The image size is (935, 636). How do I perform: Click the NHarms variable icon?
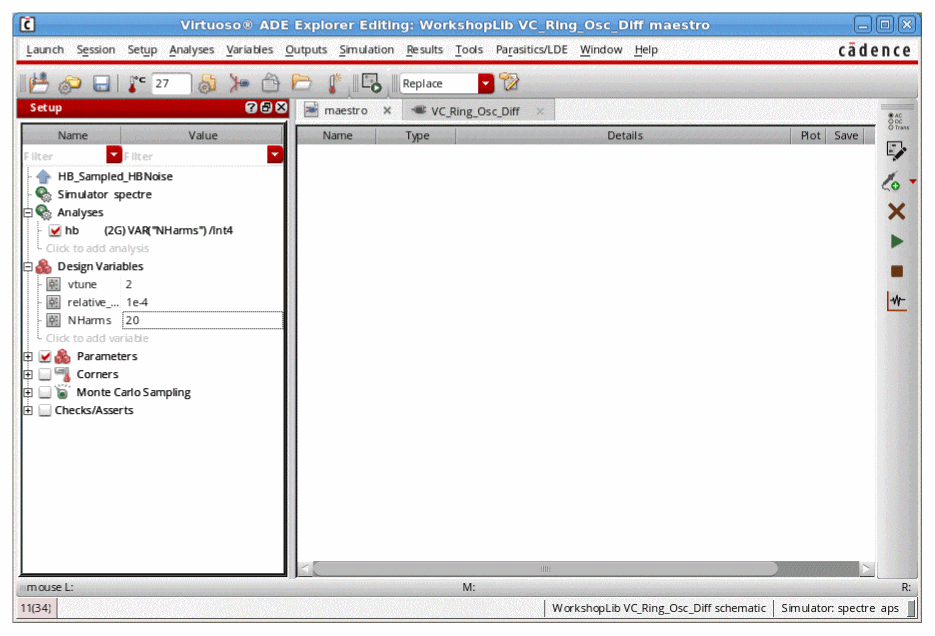point(53,320)
